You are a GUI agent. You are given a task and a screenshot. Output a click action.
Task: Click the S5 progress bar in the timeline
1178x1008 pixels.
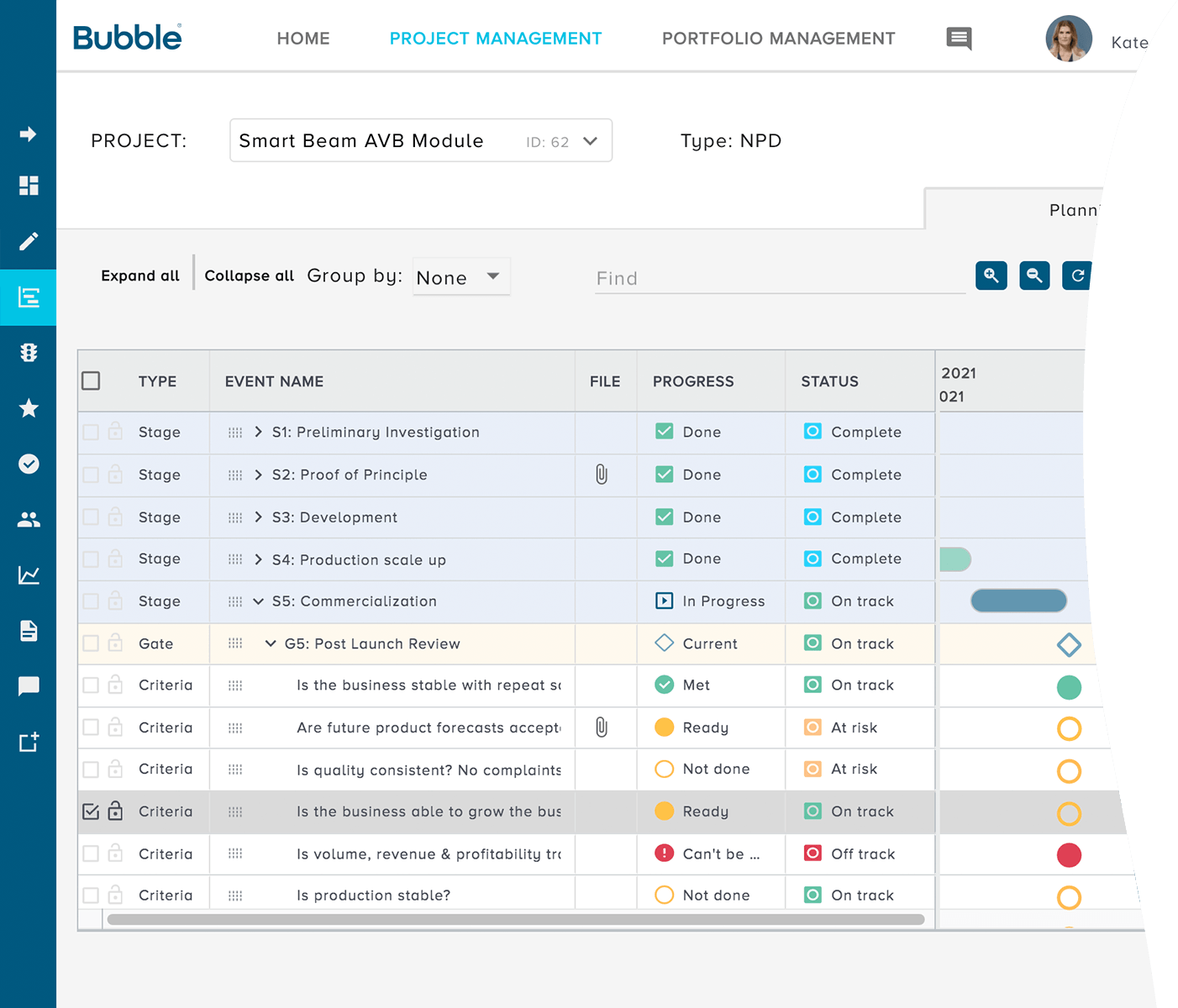pos(1018,601)
